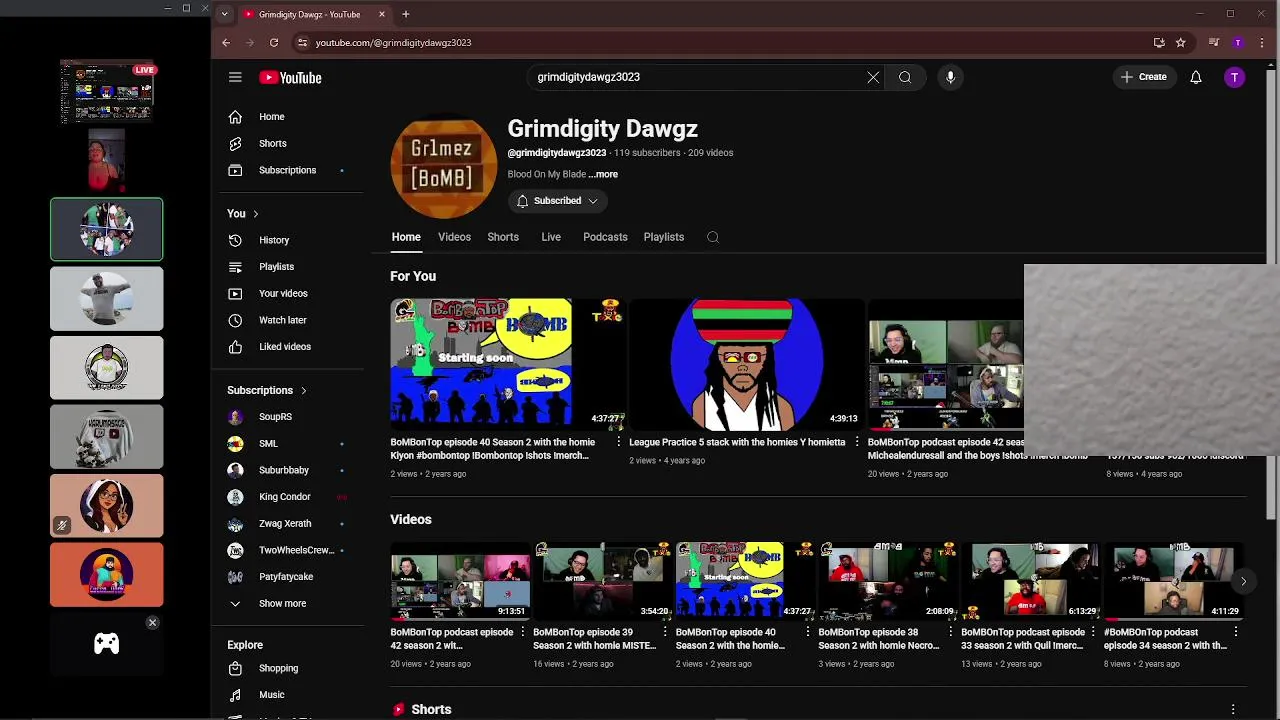Open Patyfatycake subscription channel

point(290,577)
